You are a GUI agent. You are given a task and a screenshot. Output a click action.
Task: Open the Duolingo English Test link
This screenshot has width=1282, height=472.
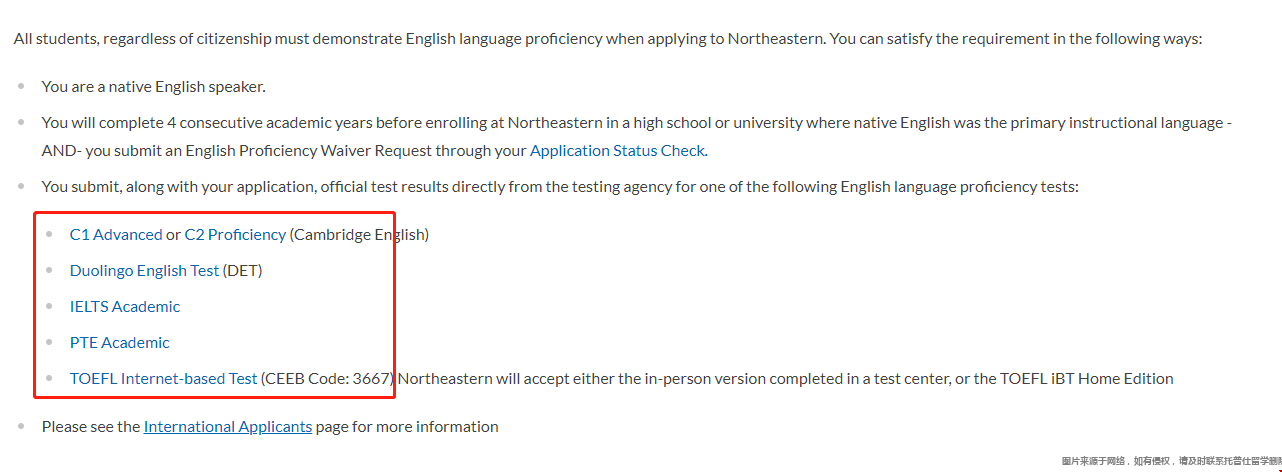coord(144,271)
